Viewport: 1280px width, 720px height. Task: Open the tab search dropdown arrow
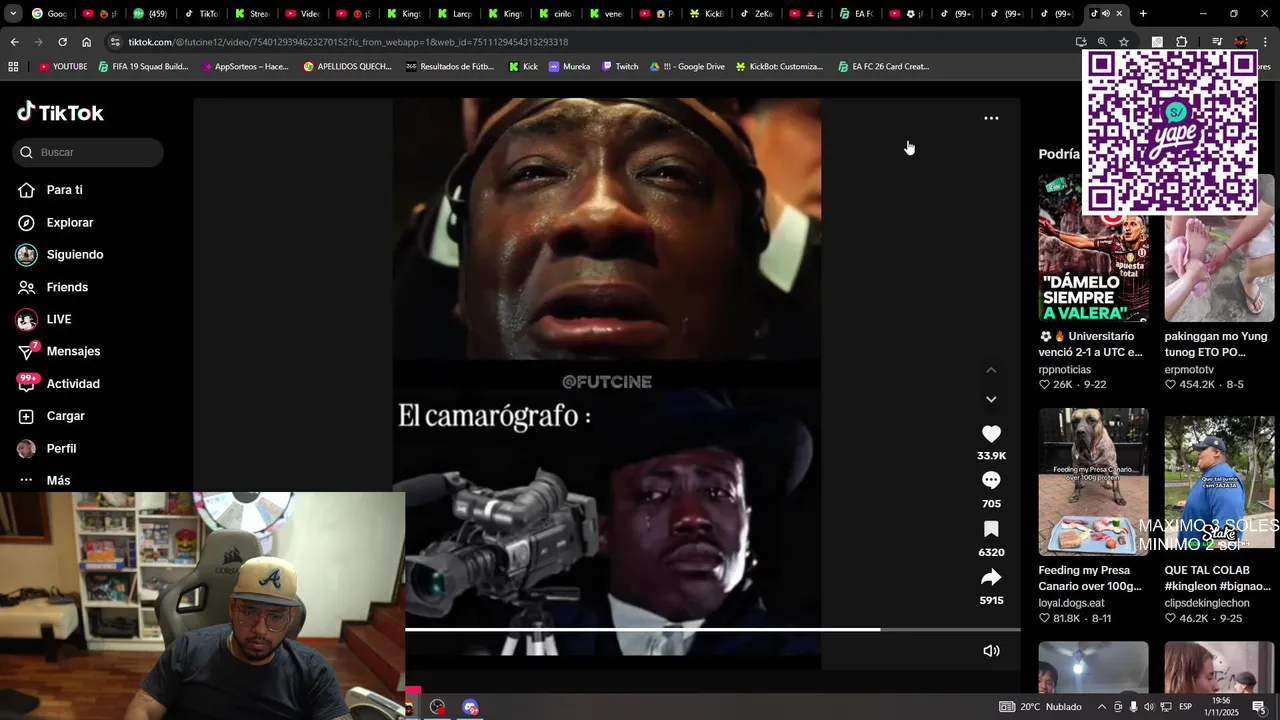(12, 14)
